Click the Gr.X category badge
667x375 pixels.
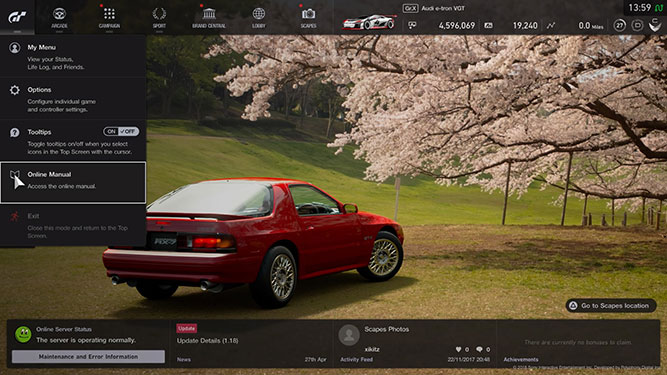[x=410, y=8]
